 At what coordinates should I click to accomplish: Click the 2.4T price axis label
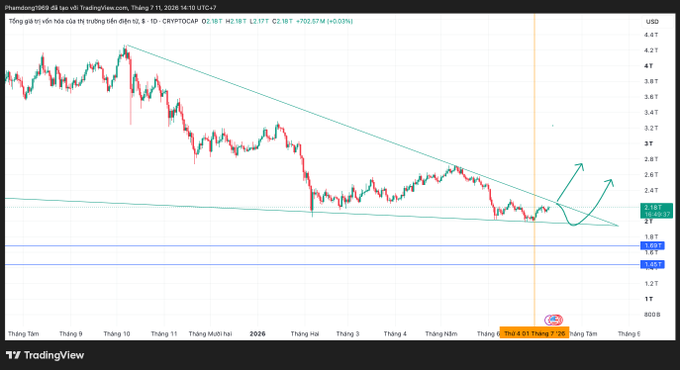(x=651, y=190)
